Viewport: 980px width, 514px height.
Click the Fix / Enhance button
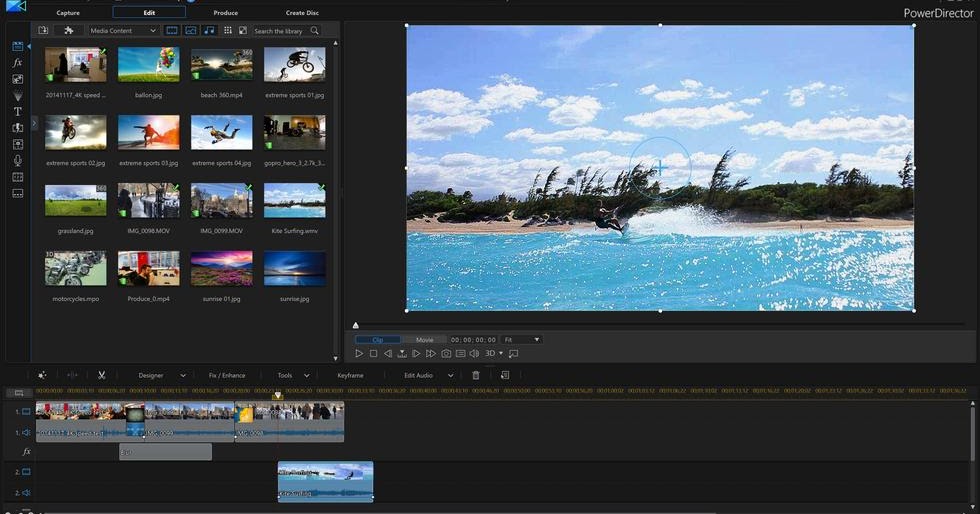pos(227,375)
